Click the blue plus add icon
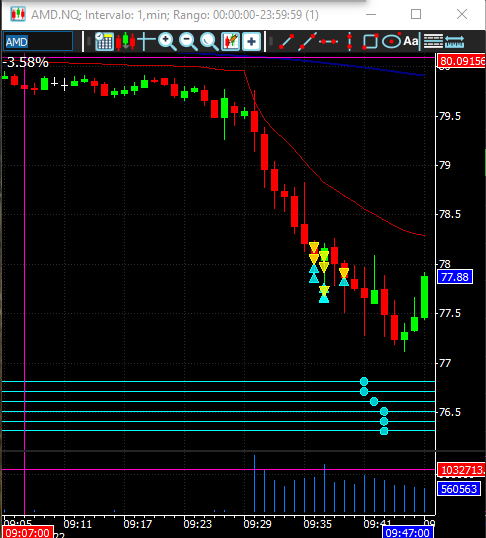This screenshot has height=538, width=486. coord(252,42)
